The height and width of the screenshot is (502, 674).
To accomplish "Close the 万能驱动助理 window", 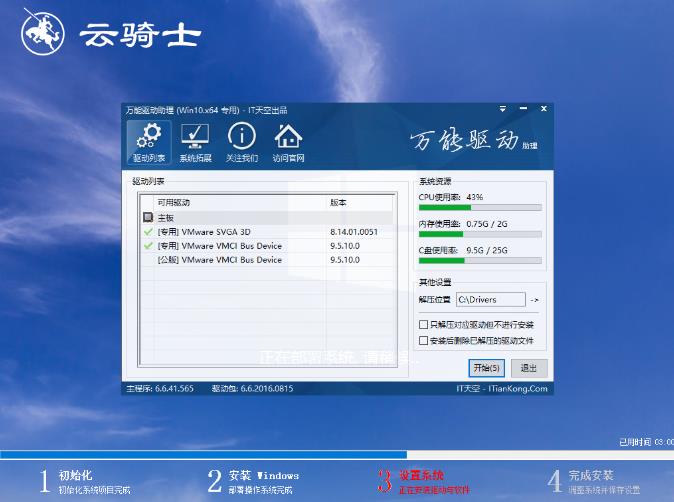I will pos(544,109).
